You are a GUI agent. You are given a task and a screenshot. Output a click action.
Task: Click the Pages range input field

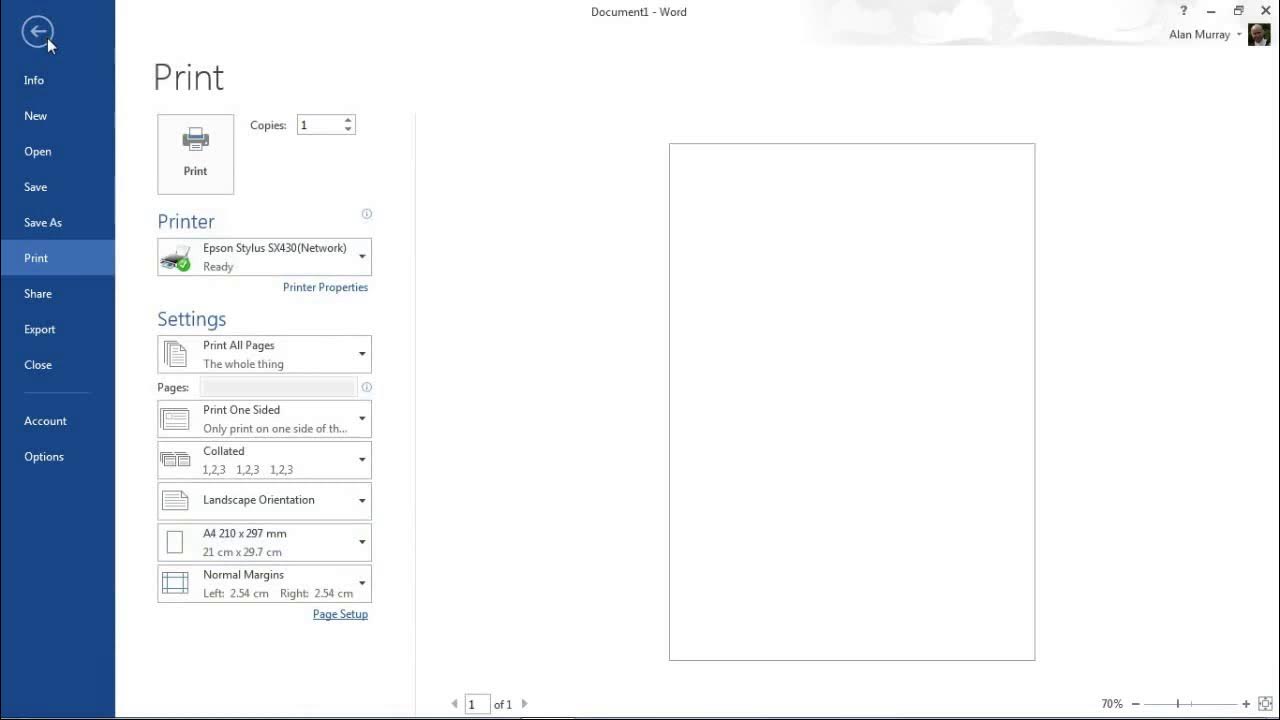tap(277, 387)
